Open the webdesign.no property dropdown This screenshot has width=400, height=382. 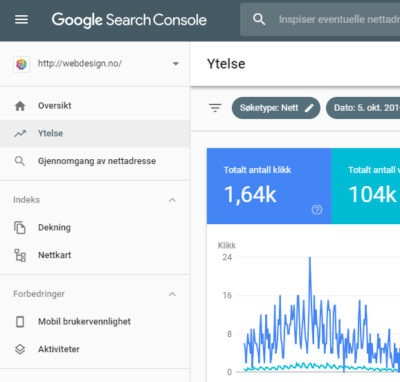(95, 64)
